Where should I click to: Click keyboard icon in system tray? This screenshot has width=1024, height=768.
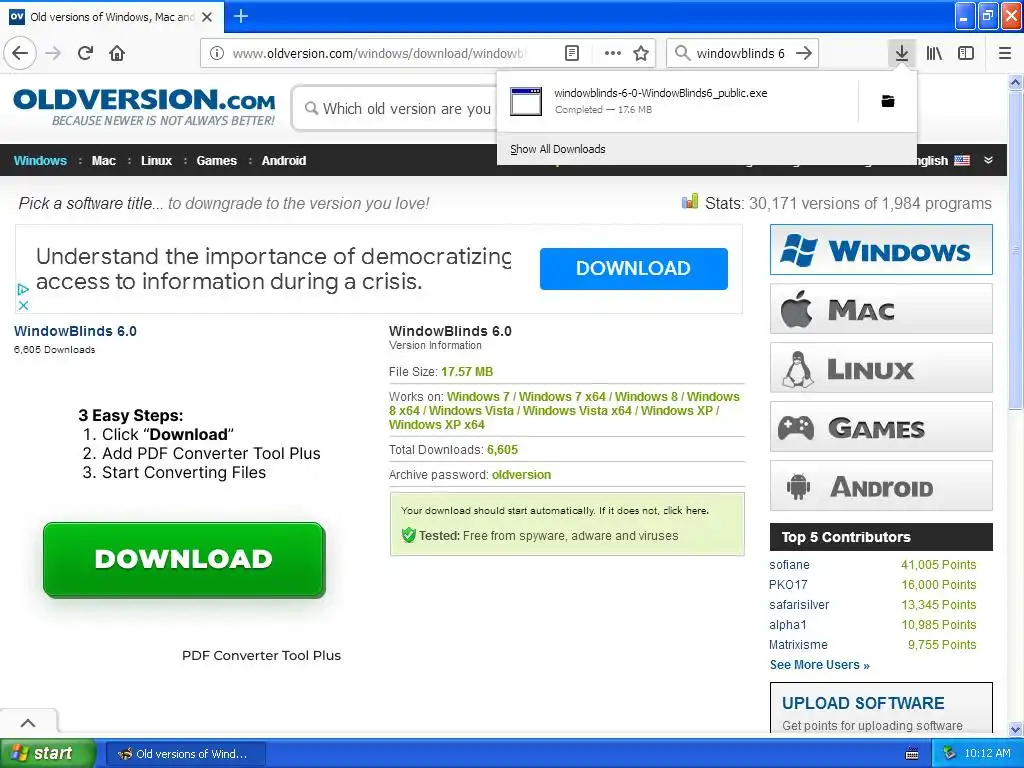pos(912,754)
